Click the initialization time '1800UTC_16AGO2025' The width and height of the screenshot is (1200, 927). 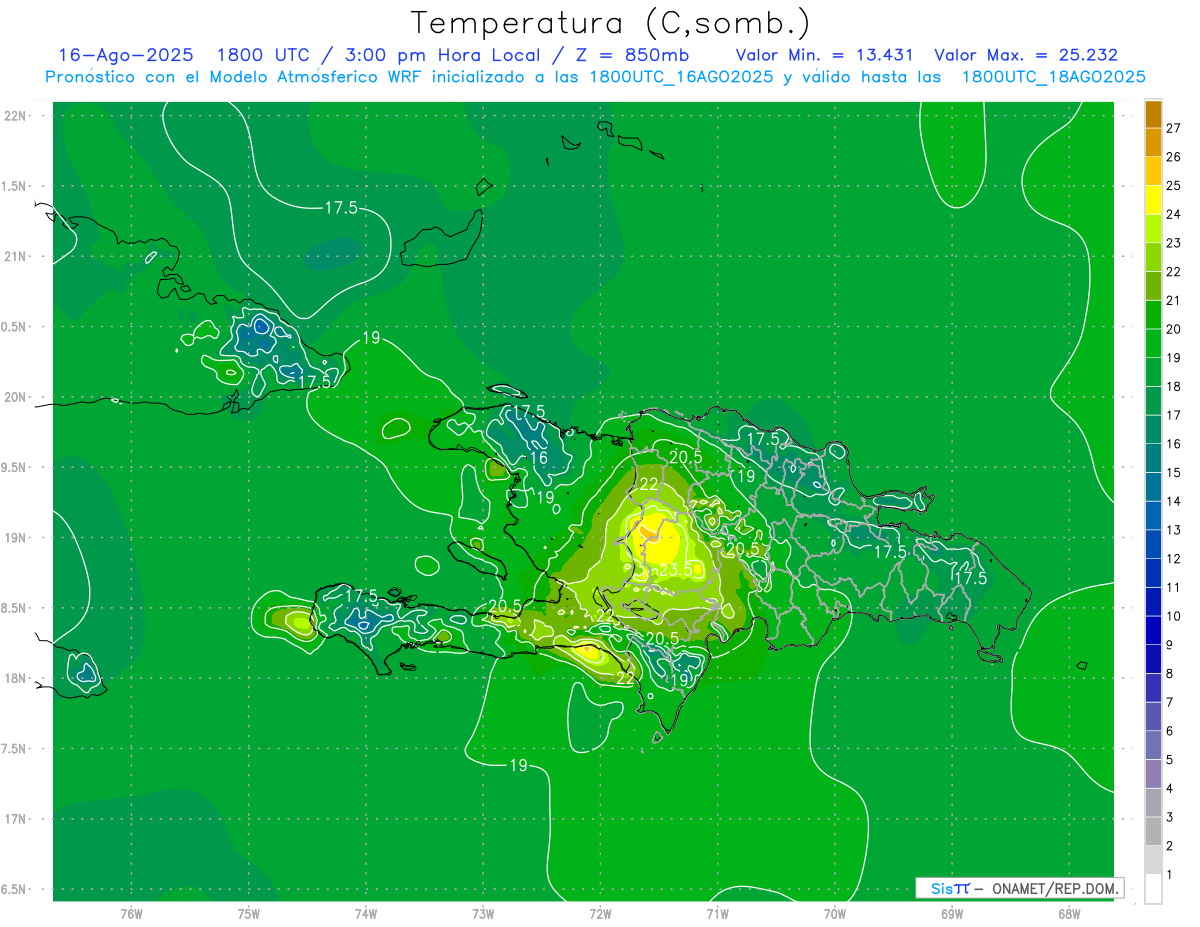click(681, 77)
